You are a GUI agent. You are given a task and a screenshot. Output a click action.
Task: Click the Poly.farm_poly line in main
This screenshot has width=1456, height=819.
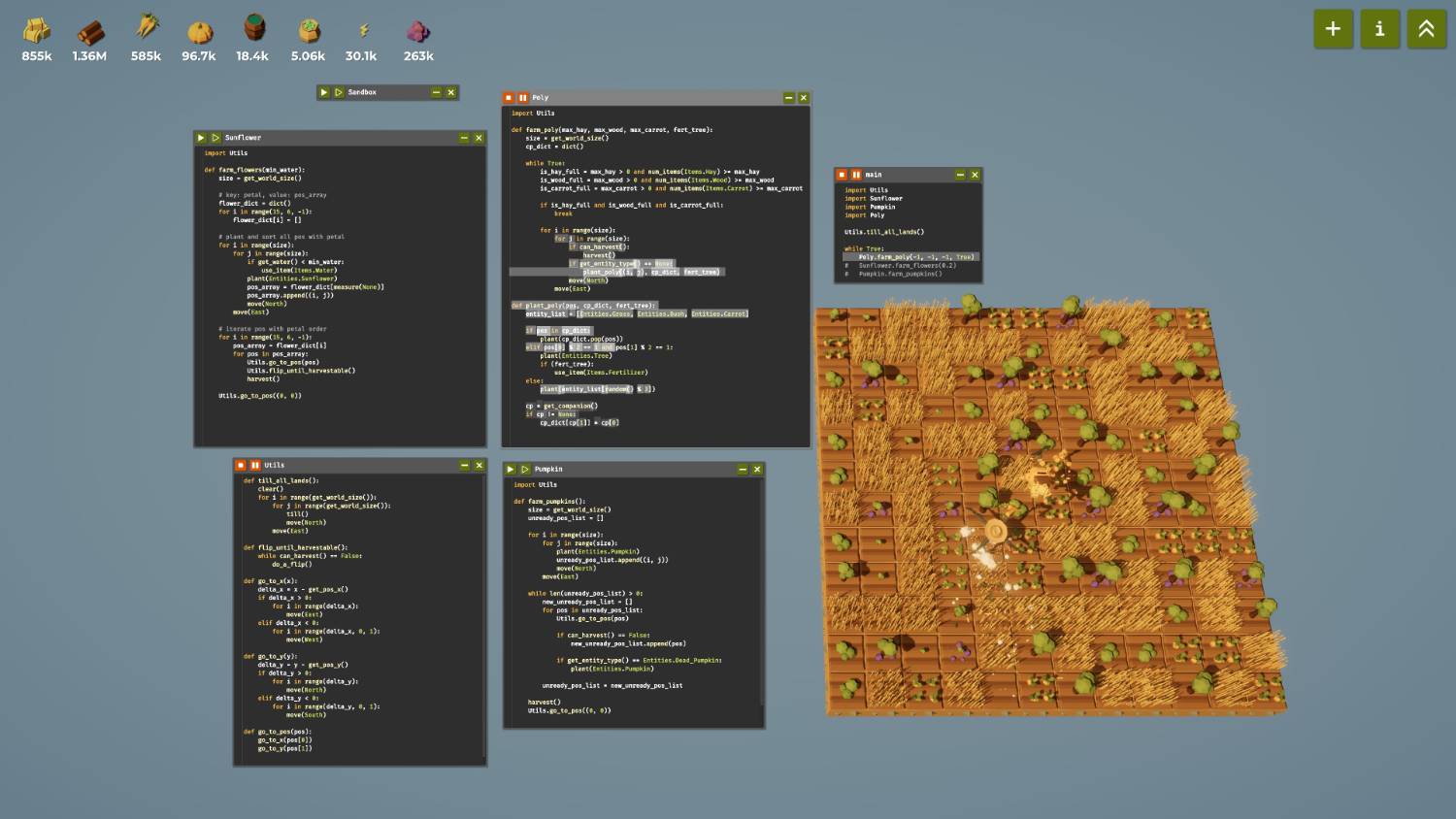tap(910, 257)
